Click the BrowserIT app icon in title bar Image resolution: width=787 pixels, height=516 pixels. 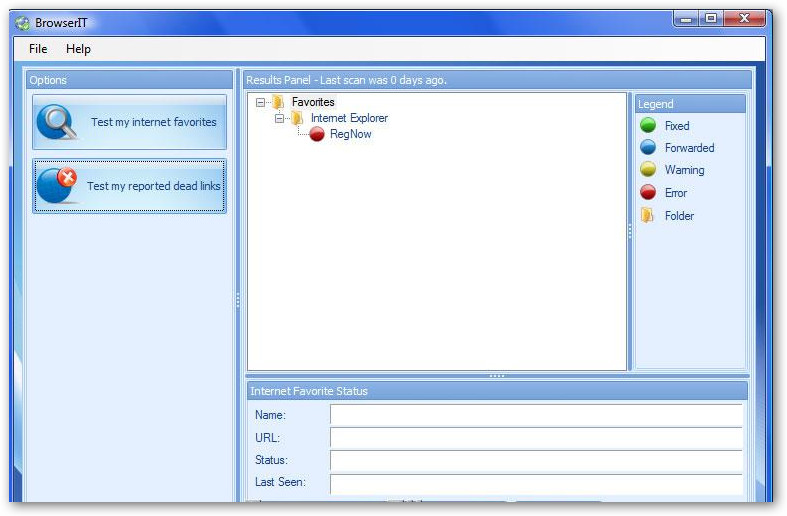(22, 23)
